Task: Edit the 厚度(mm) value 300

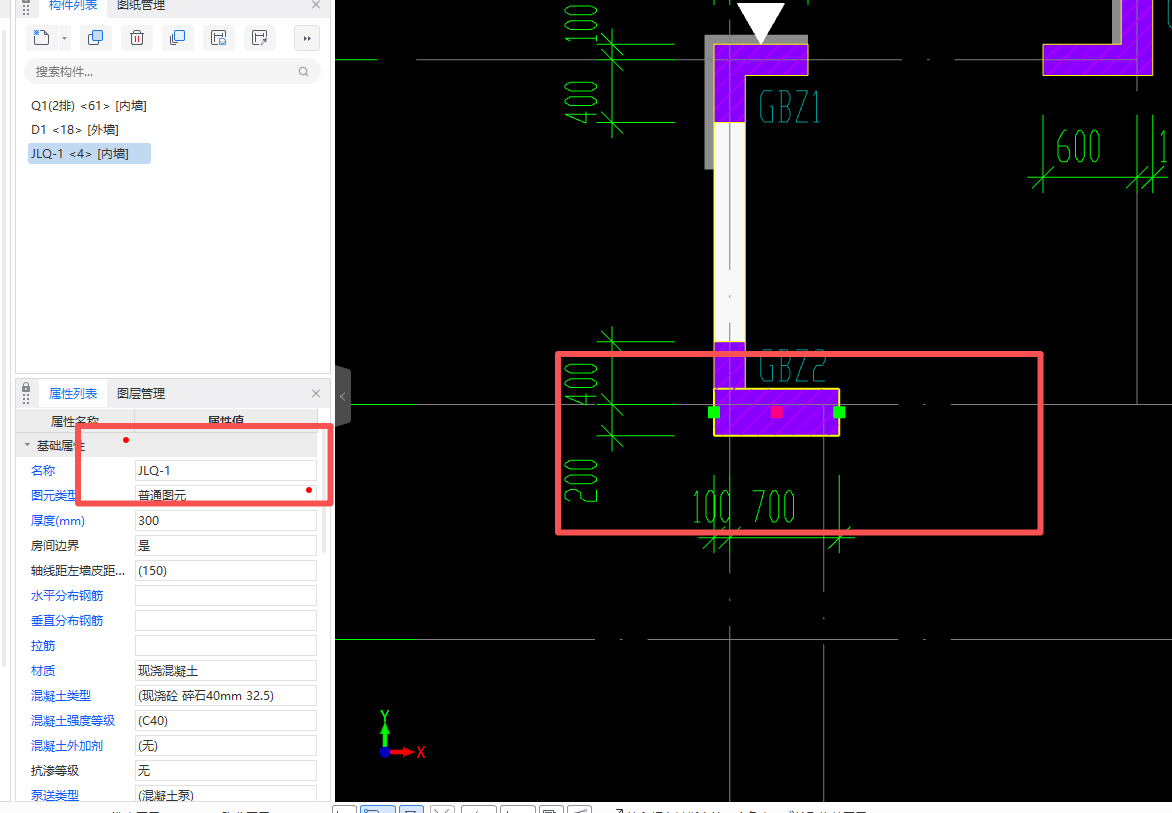Action: pos(226,521)
